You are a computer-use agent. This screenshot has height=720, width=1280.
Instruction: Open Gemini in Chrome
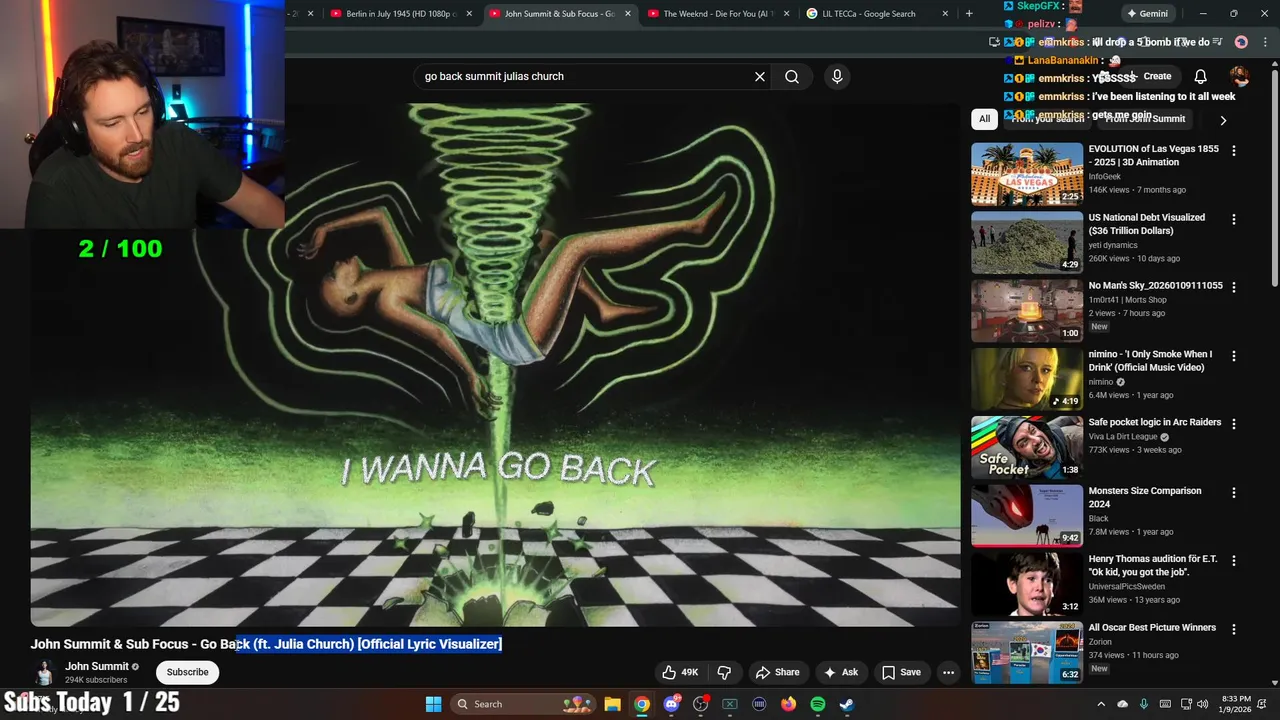1146,14
